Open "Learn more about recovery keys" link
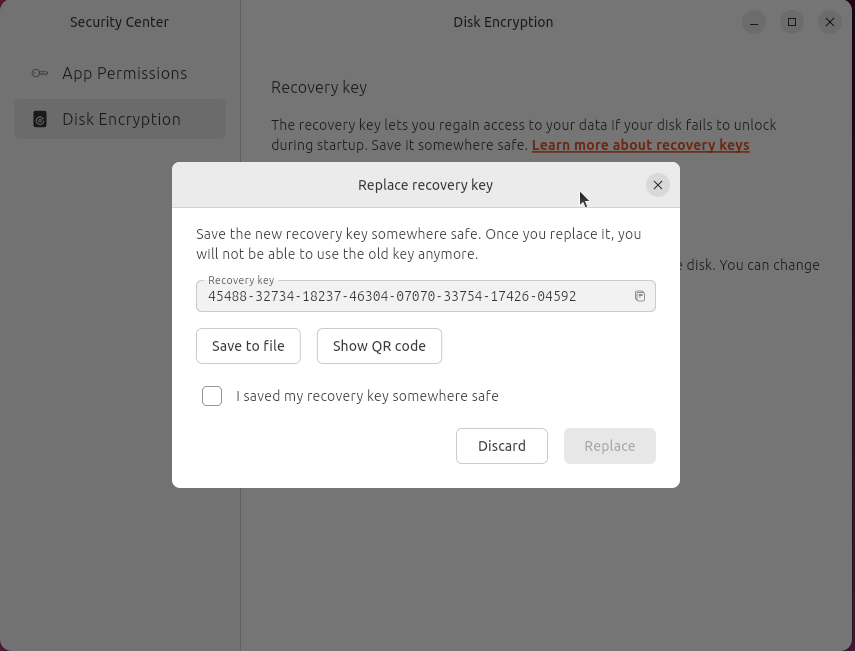The image size is (855, 651). (x=641, y=145)
